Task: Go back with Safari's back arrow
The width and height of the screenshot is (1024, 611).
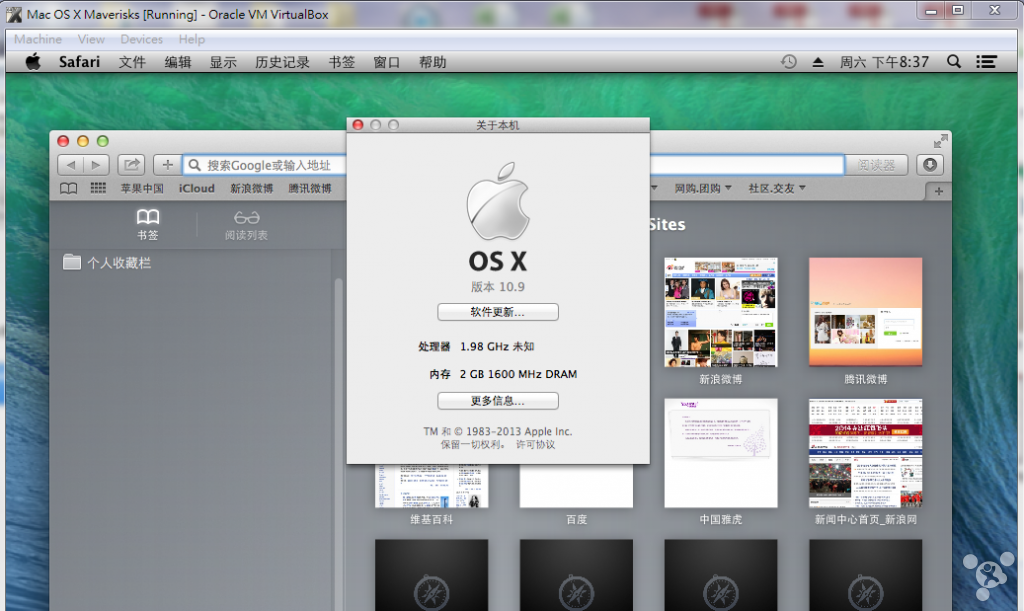Action: pos(71,165)
